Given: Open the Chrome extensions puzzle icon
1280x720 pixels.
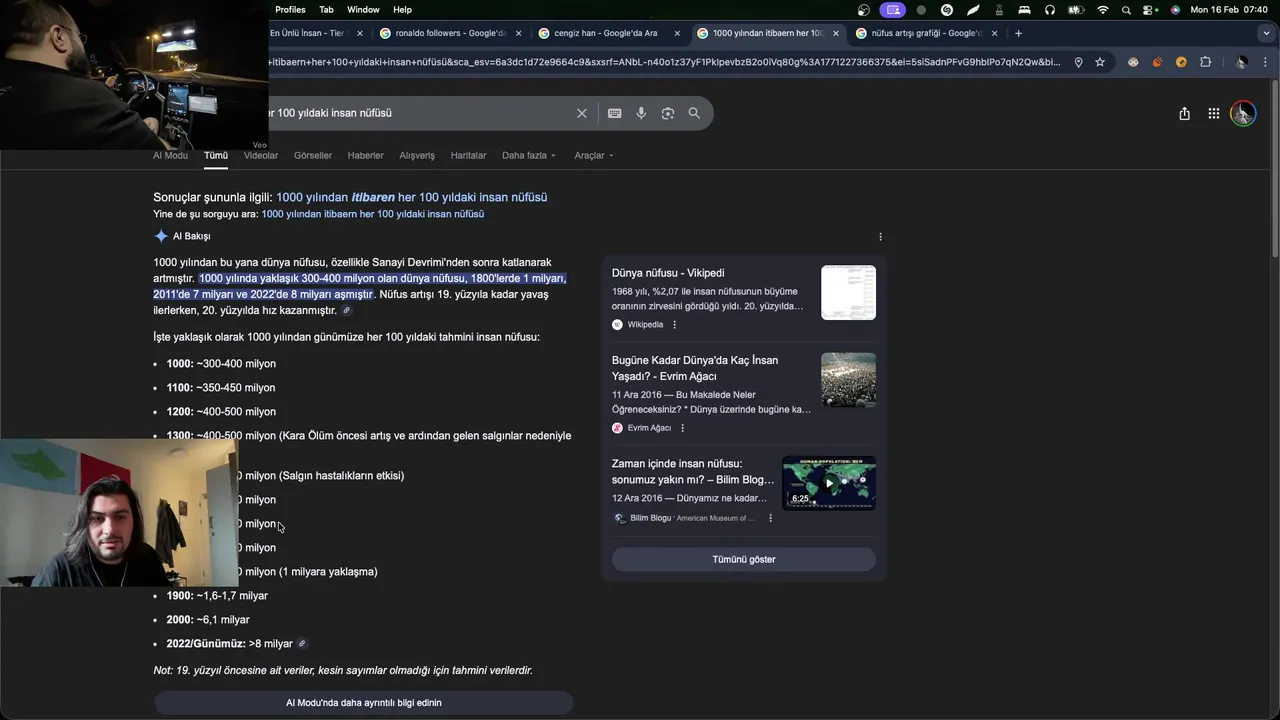Looking at the screenshot, I should point(1205,62).
